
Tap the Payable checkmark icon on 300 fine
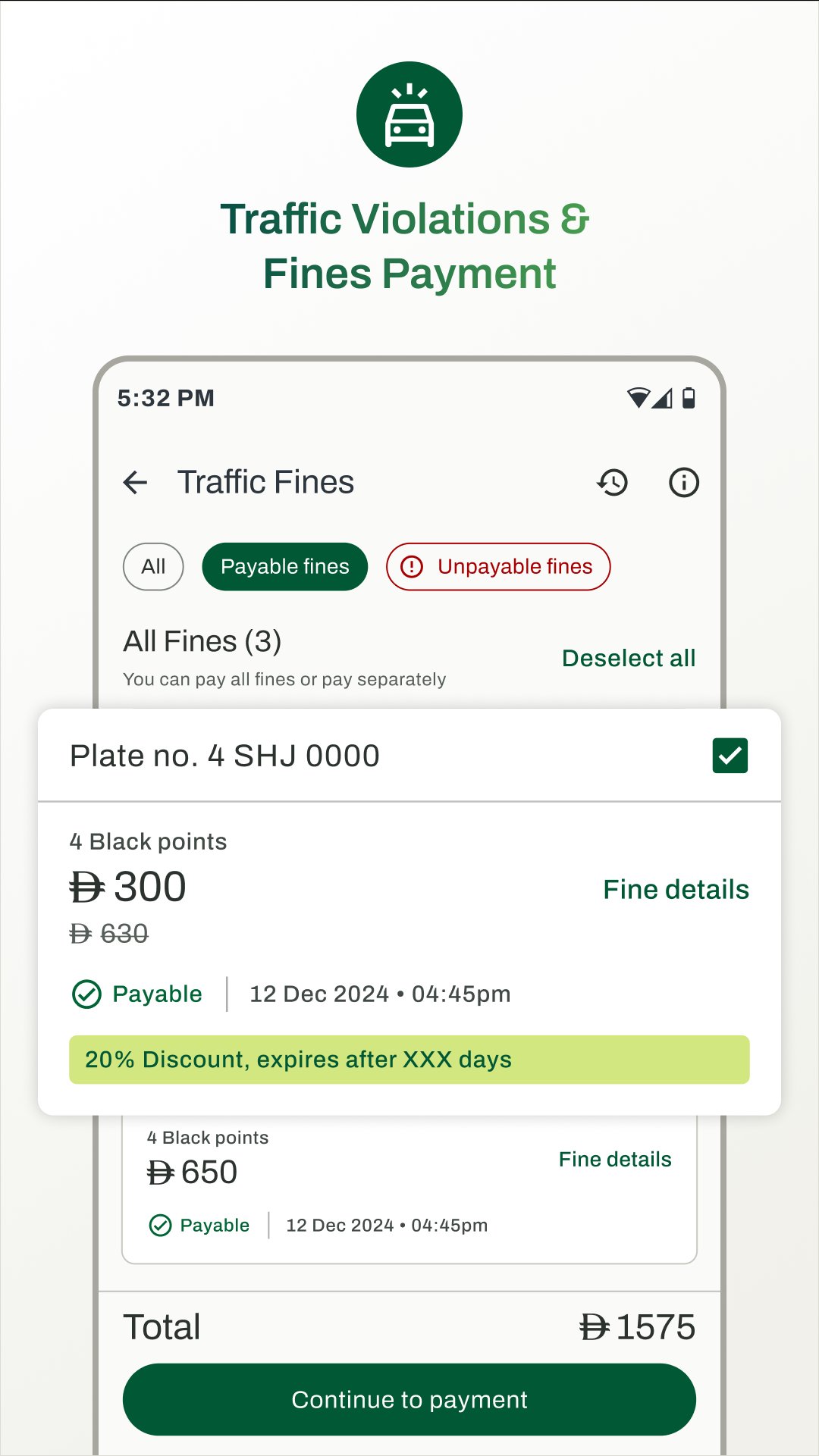tap(86, 994)
